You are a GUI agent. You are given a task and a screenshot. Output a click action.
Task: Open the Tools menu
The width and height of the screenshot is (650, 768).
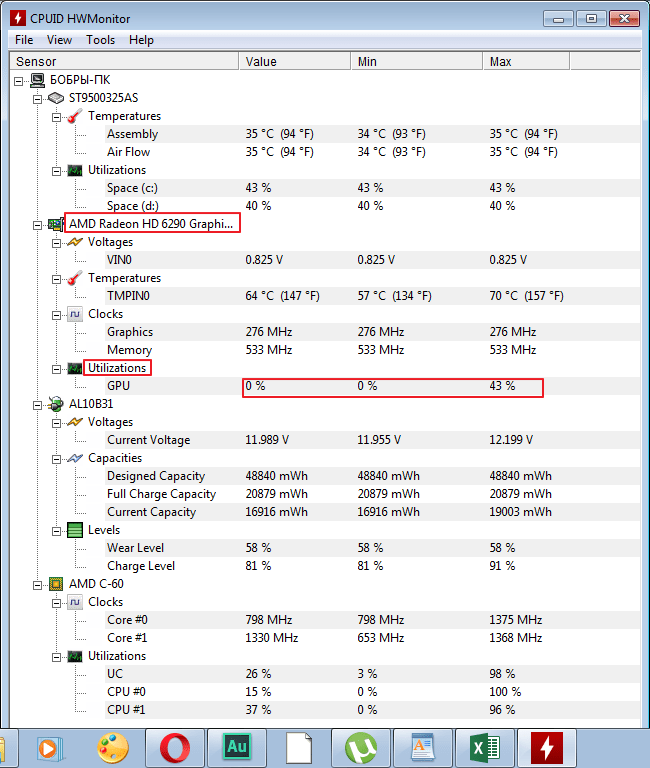coord(100,40)
